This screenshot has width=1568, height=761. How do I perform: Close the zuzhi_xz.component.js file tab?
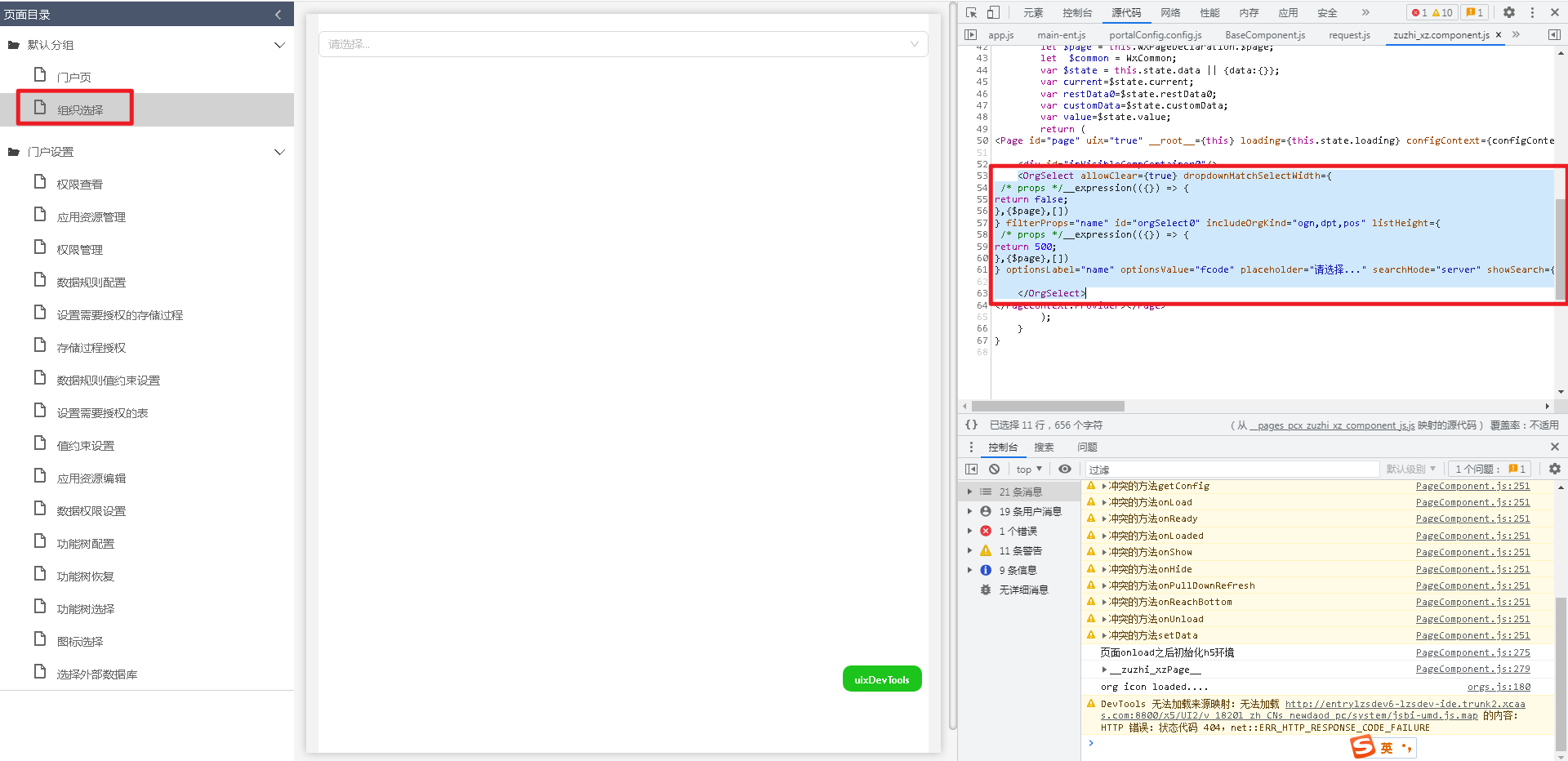pos(1499,34)
